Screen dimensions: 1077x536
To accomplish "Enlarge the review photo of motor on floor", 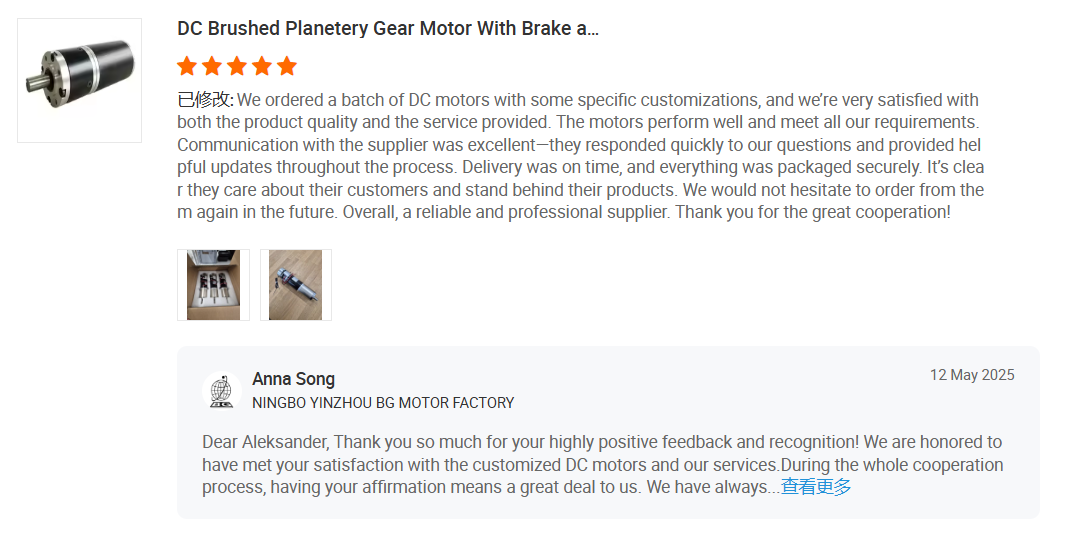I will click(x=296, y=285).
